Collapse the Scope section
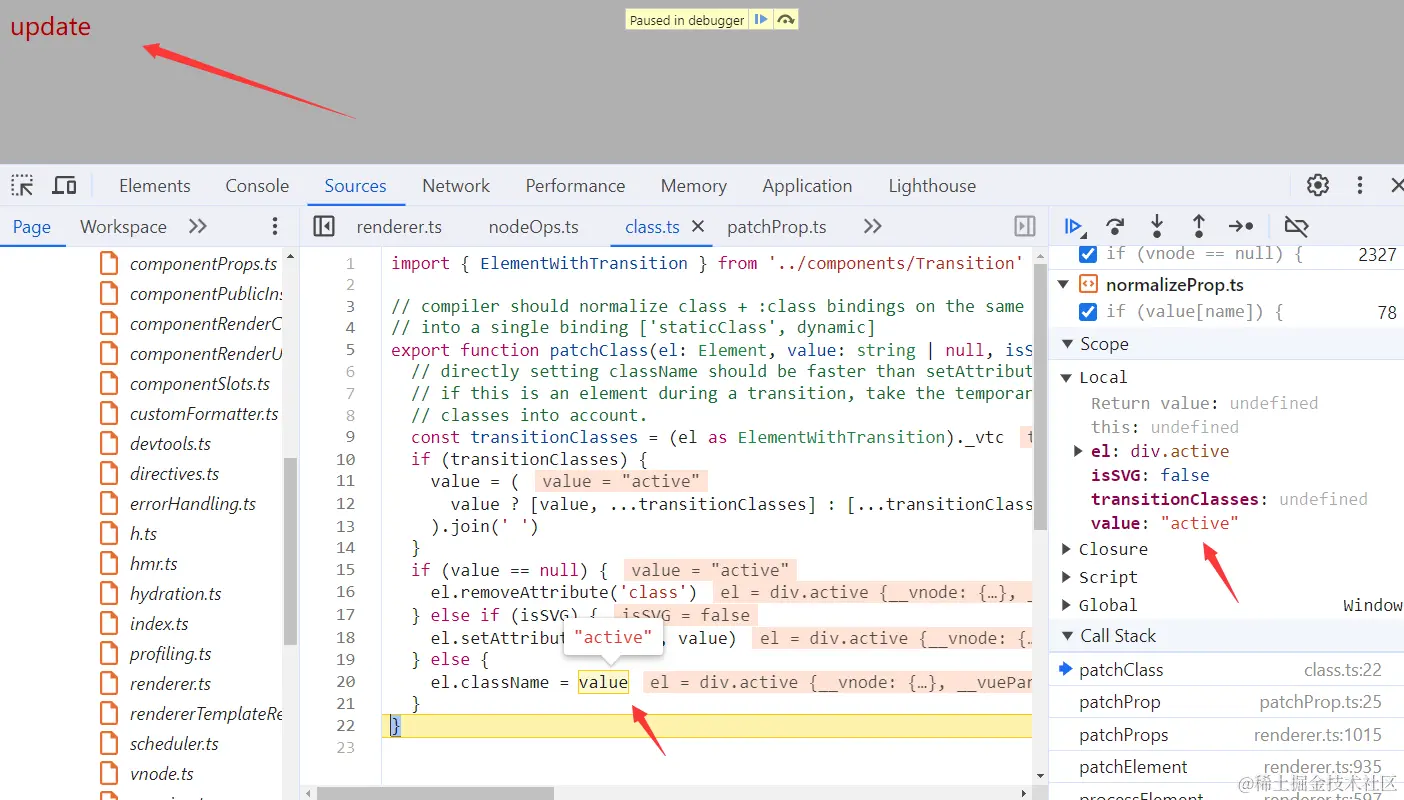Screen dimensions: 1404x800 [x=1066, y=344]
